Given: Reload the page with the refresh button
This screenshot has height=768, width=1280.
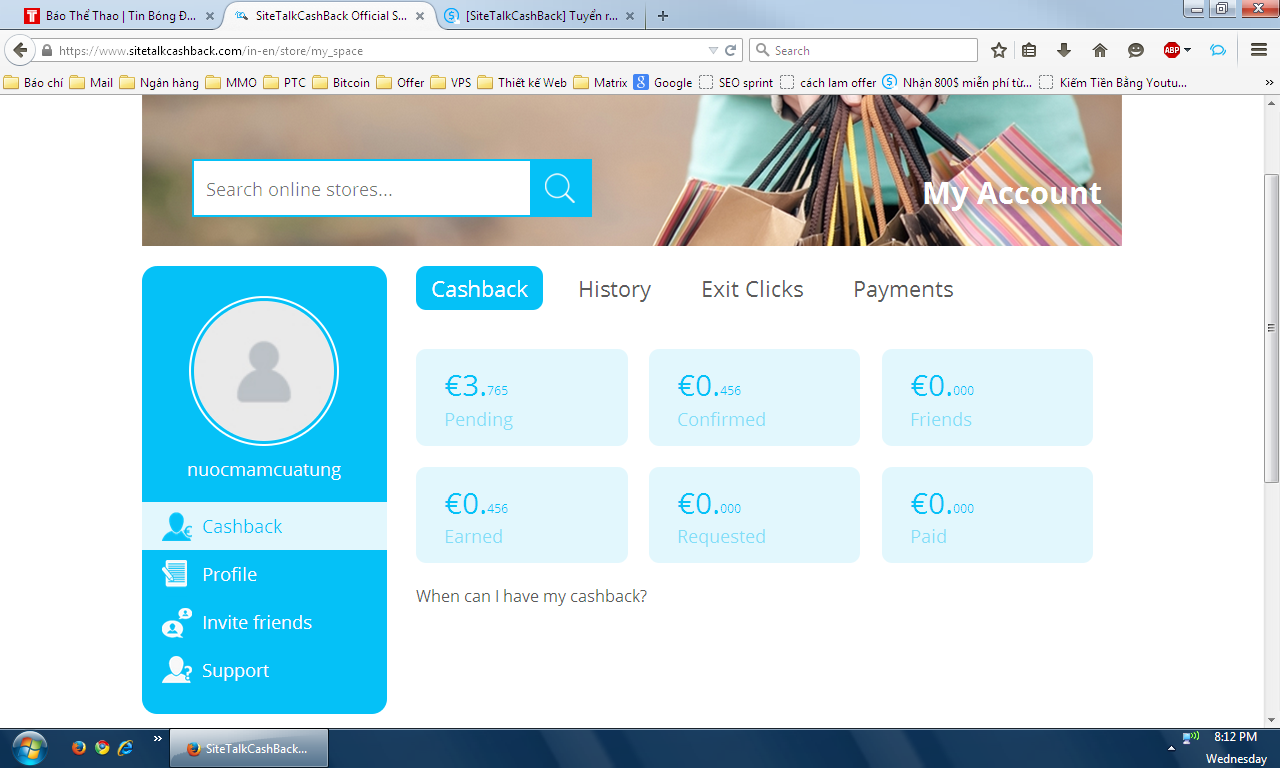Looking at the screenshot, I should click(731, 50).
